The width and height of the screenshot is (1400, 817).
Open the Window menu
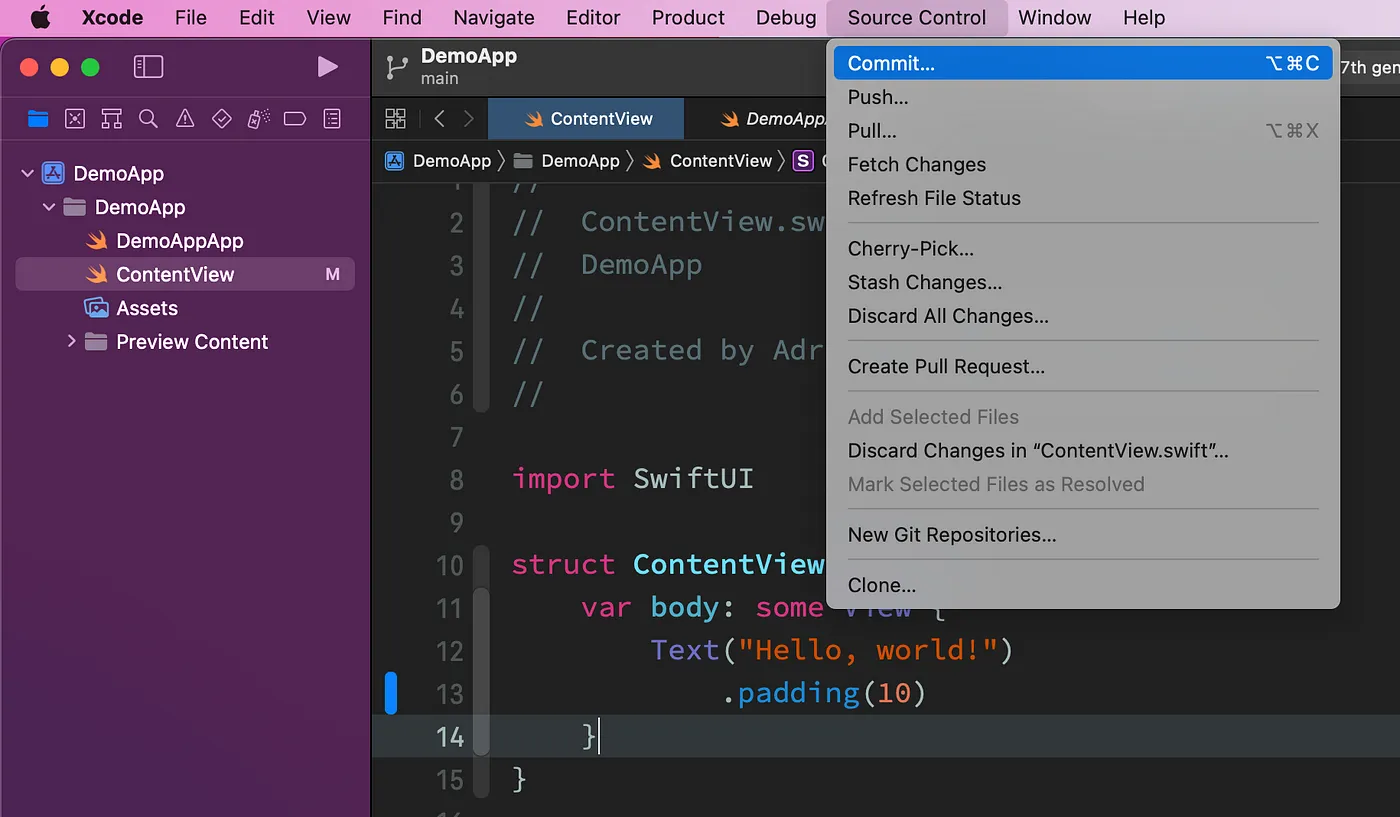coord(1054,17)
